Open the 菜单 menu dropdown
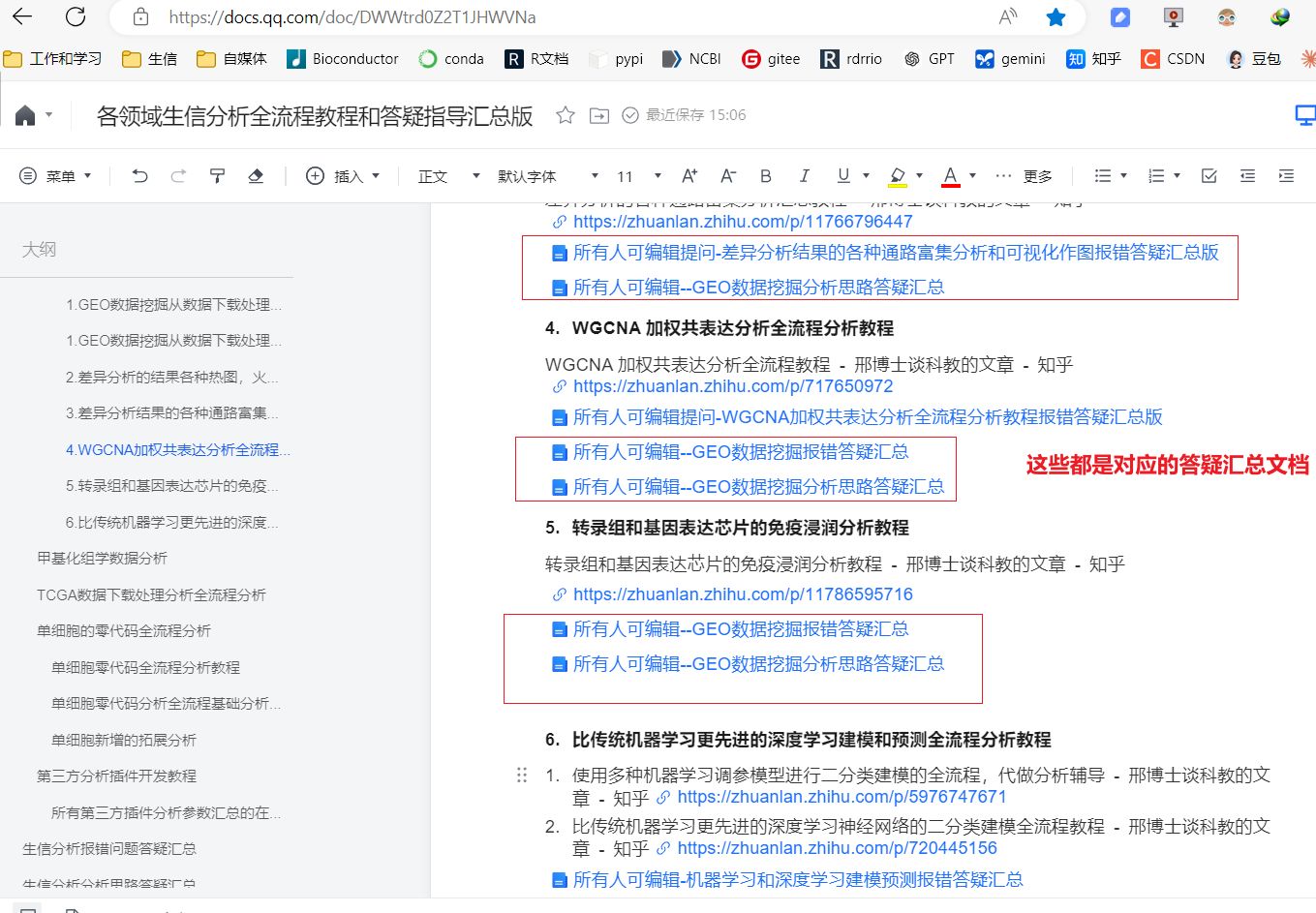The width and height of the screenshot is (1316, 913). pyautogui.click(x=55, y=175)
